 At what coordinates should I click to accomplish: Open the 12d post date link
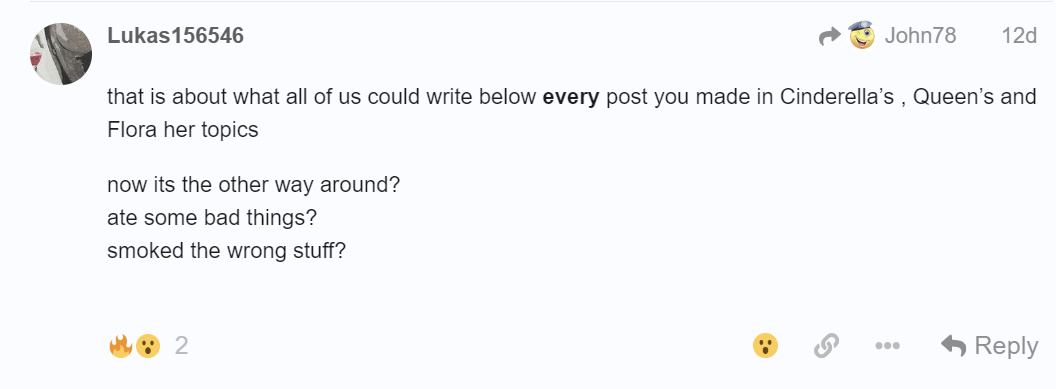pyautogui.click(x=1019, y=36)
